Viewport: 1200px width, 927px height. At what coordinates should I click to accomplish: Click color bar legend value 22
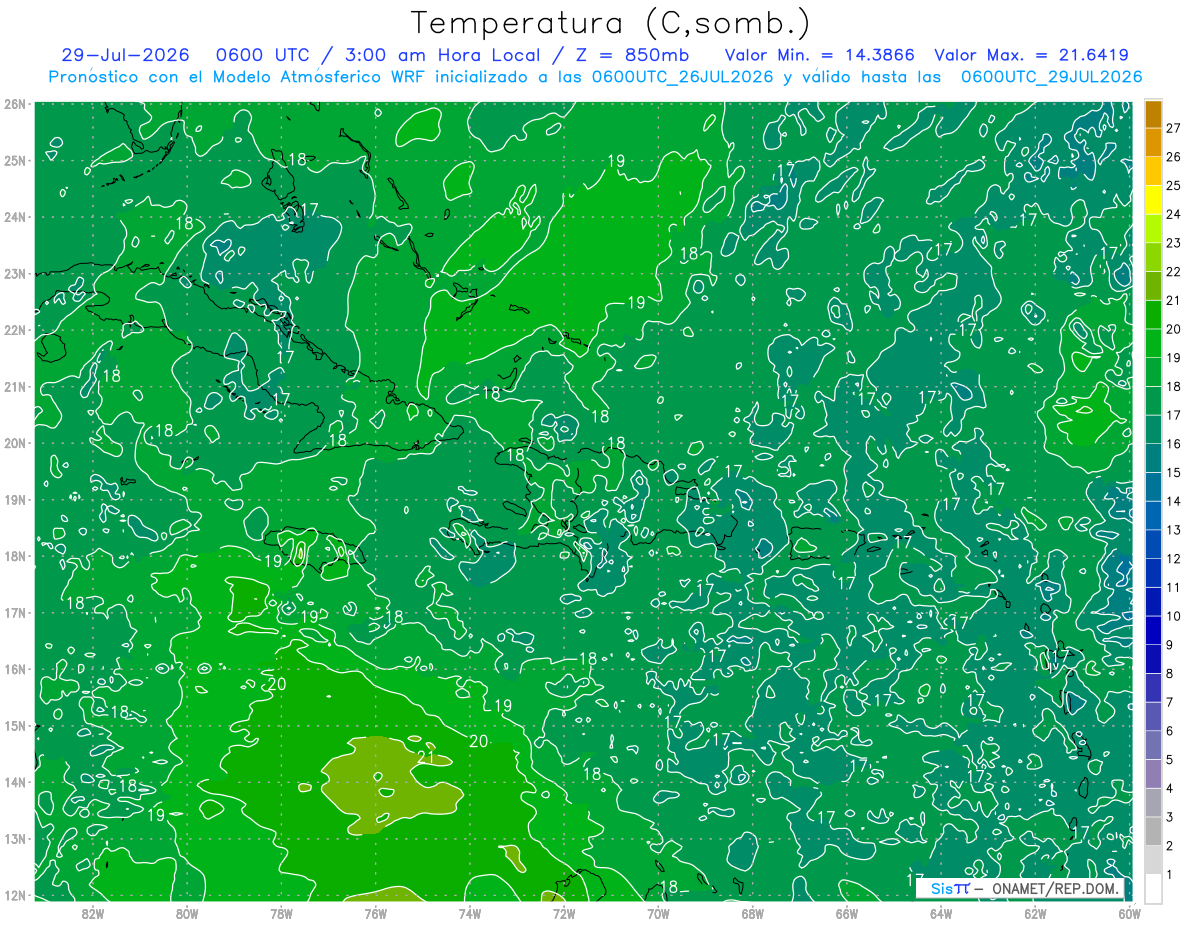[1174, 272]
